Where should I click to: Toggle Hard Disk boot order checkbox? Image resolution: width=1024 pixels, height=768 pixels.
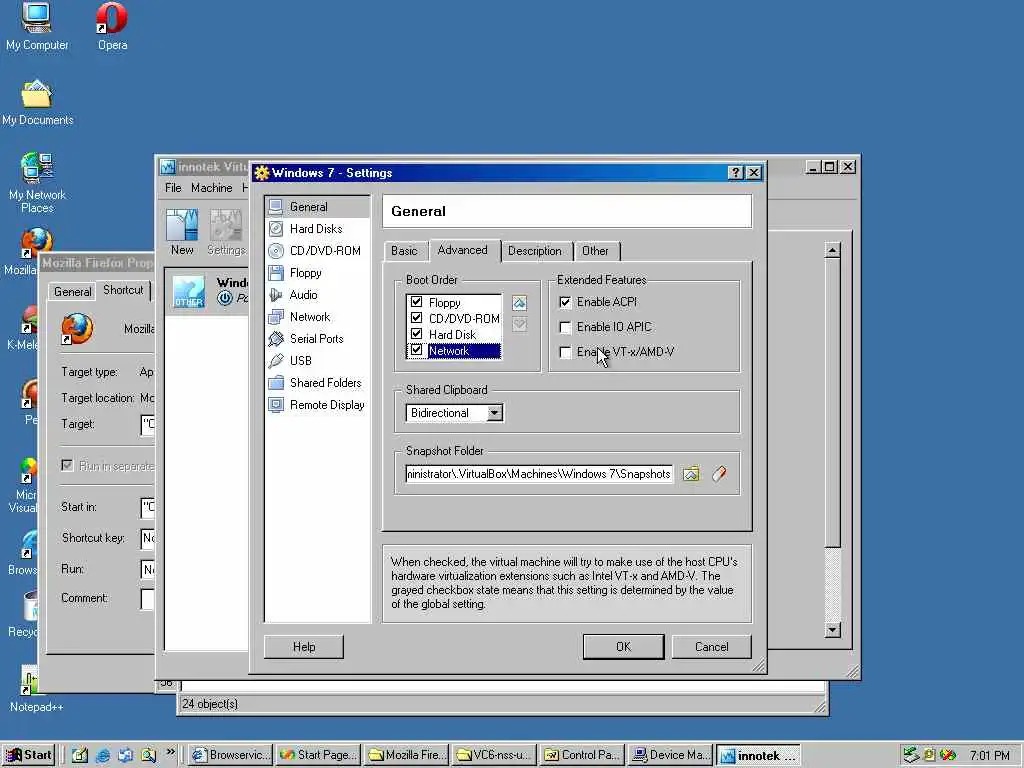coord(416,334)
